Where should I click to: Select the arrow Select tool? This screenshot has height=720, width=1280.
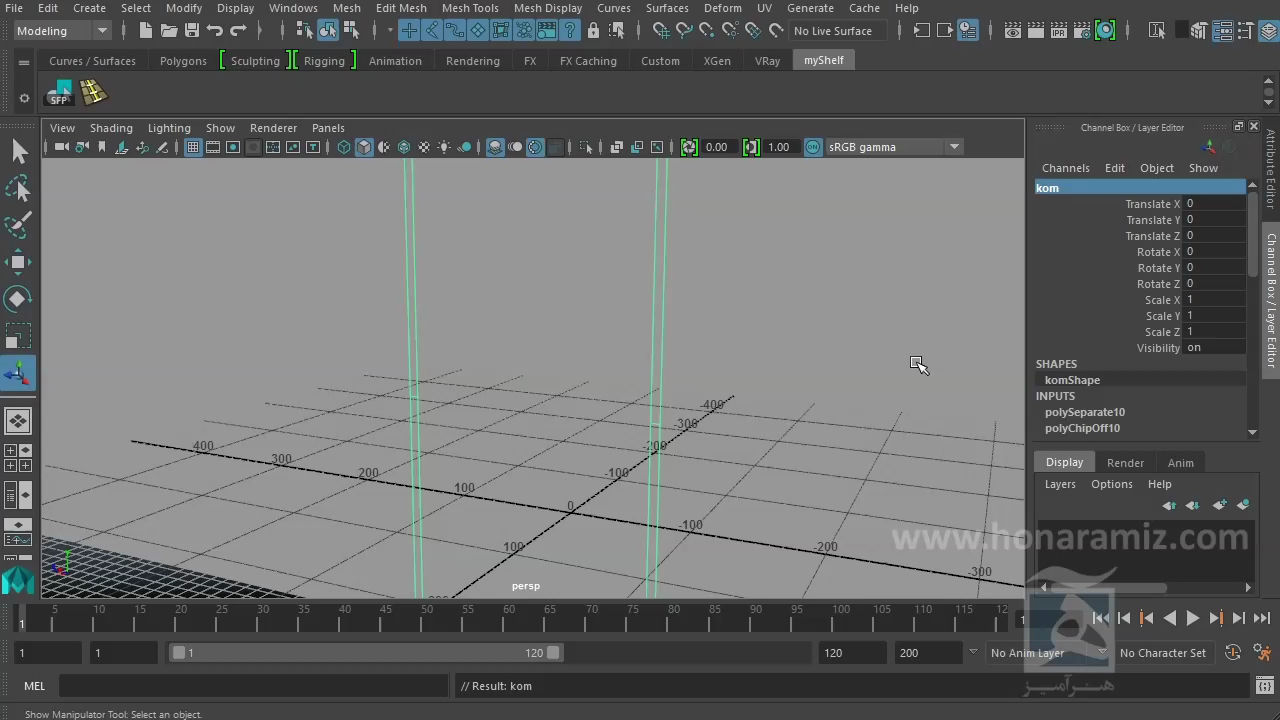click(18, 151)
